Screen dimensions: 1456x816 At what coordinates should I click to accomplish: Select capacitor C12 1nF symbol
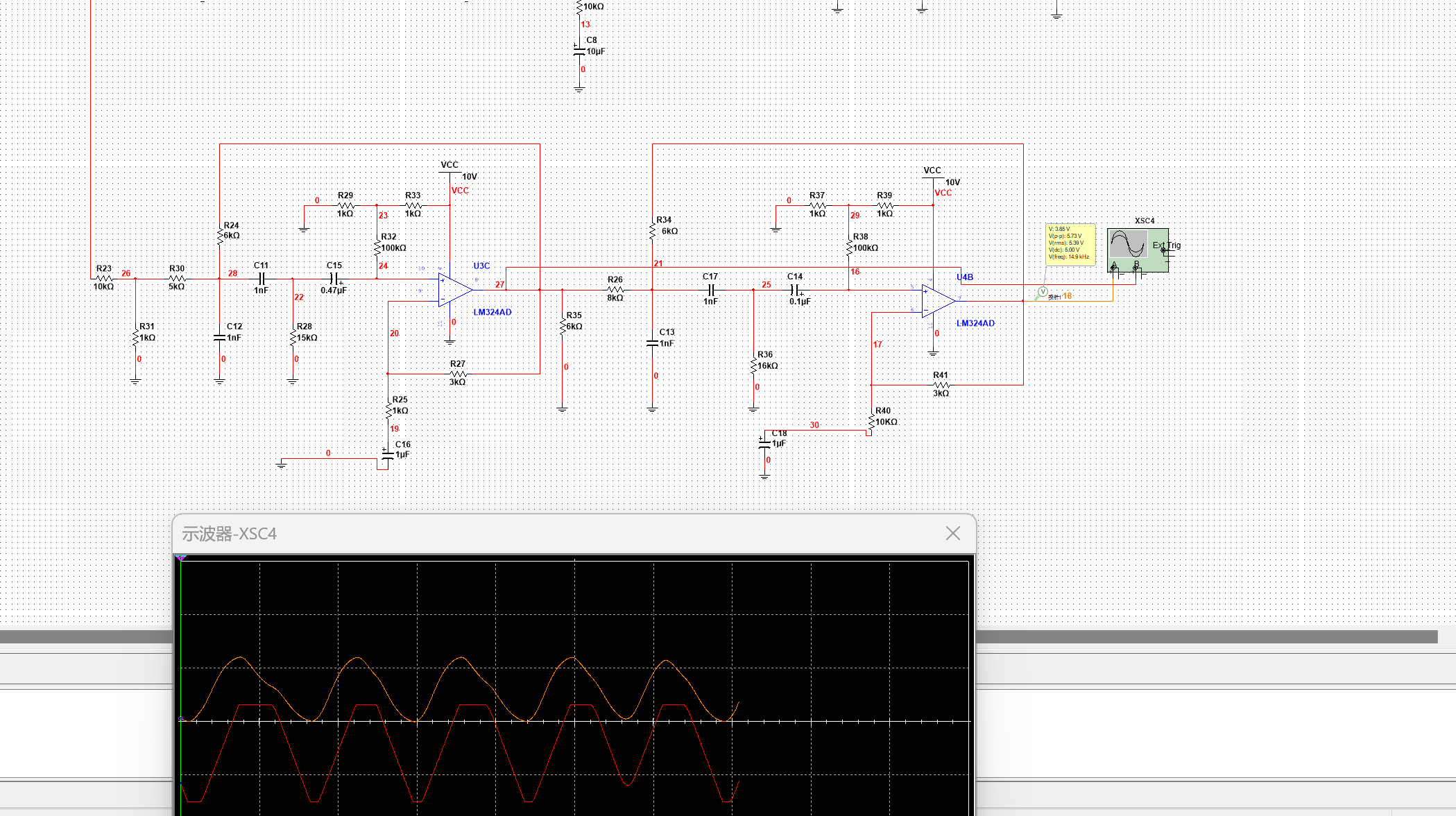tap(220, 338)
